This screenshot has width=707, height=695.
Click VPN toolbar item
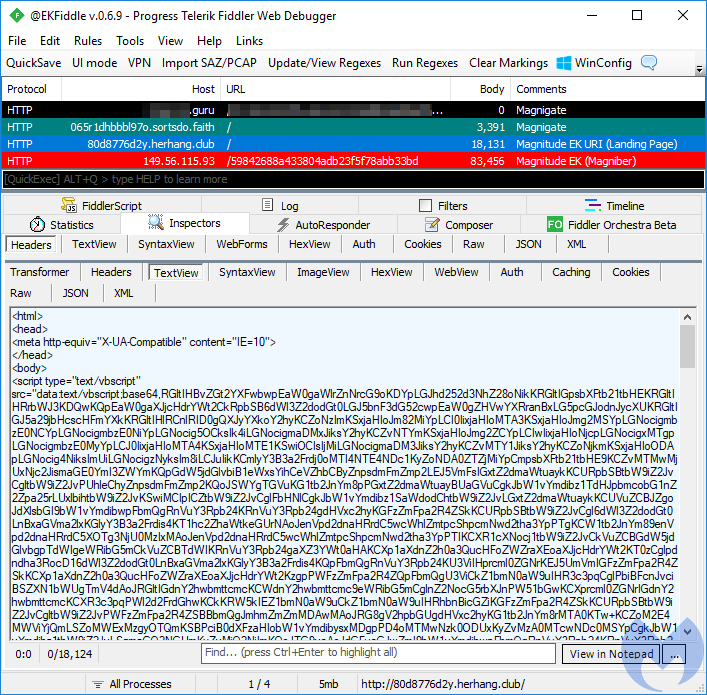click(139, 63)
